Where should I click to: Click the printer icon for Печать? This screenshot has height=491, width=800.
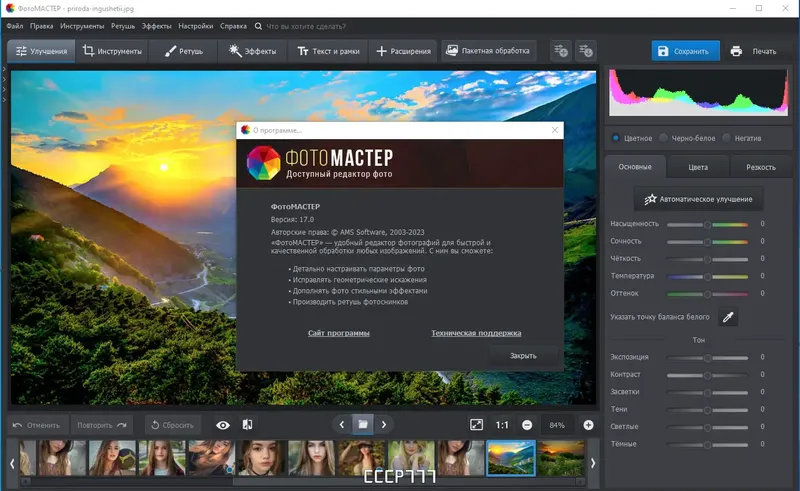736,51
